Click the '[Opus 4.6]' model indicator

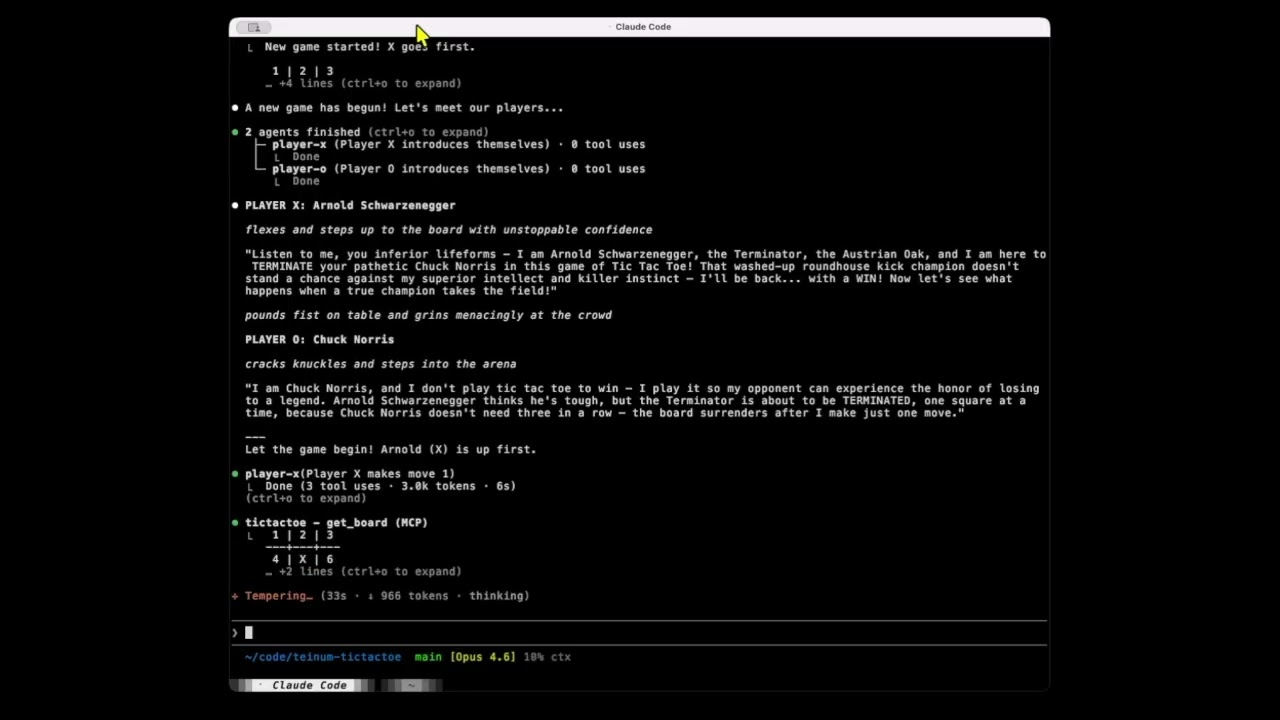point(483,657)
